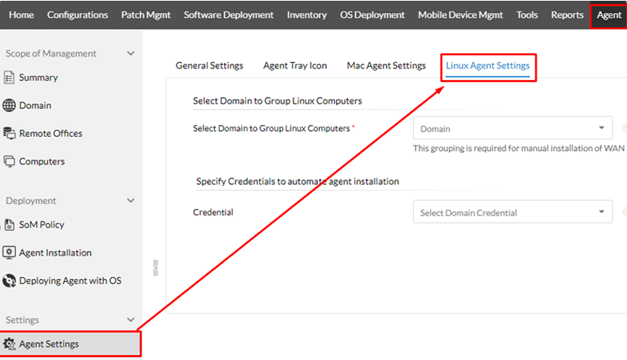Open the Domain dropdown

click(x=513, y=128)
